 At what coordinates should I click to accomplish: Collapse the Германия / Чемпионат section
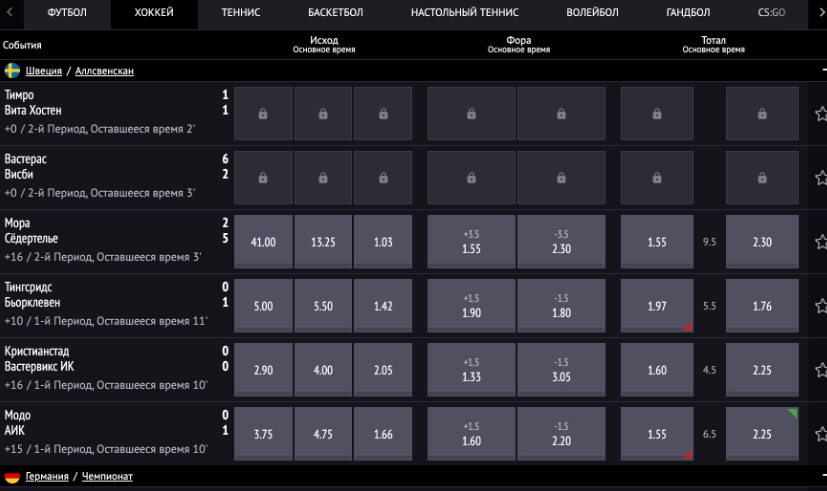tap(823, 477)
